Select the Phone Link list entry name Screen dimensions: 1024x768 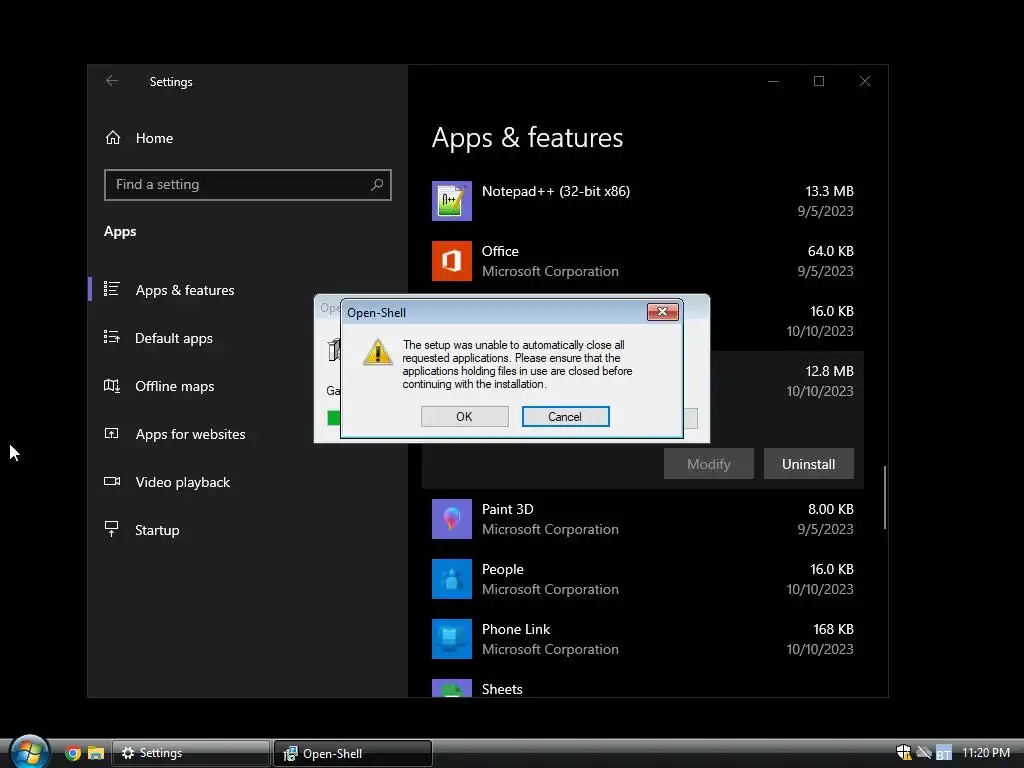coord(516,630)
